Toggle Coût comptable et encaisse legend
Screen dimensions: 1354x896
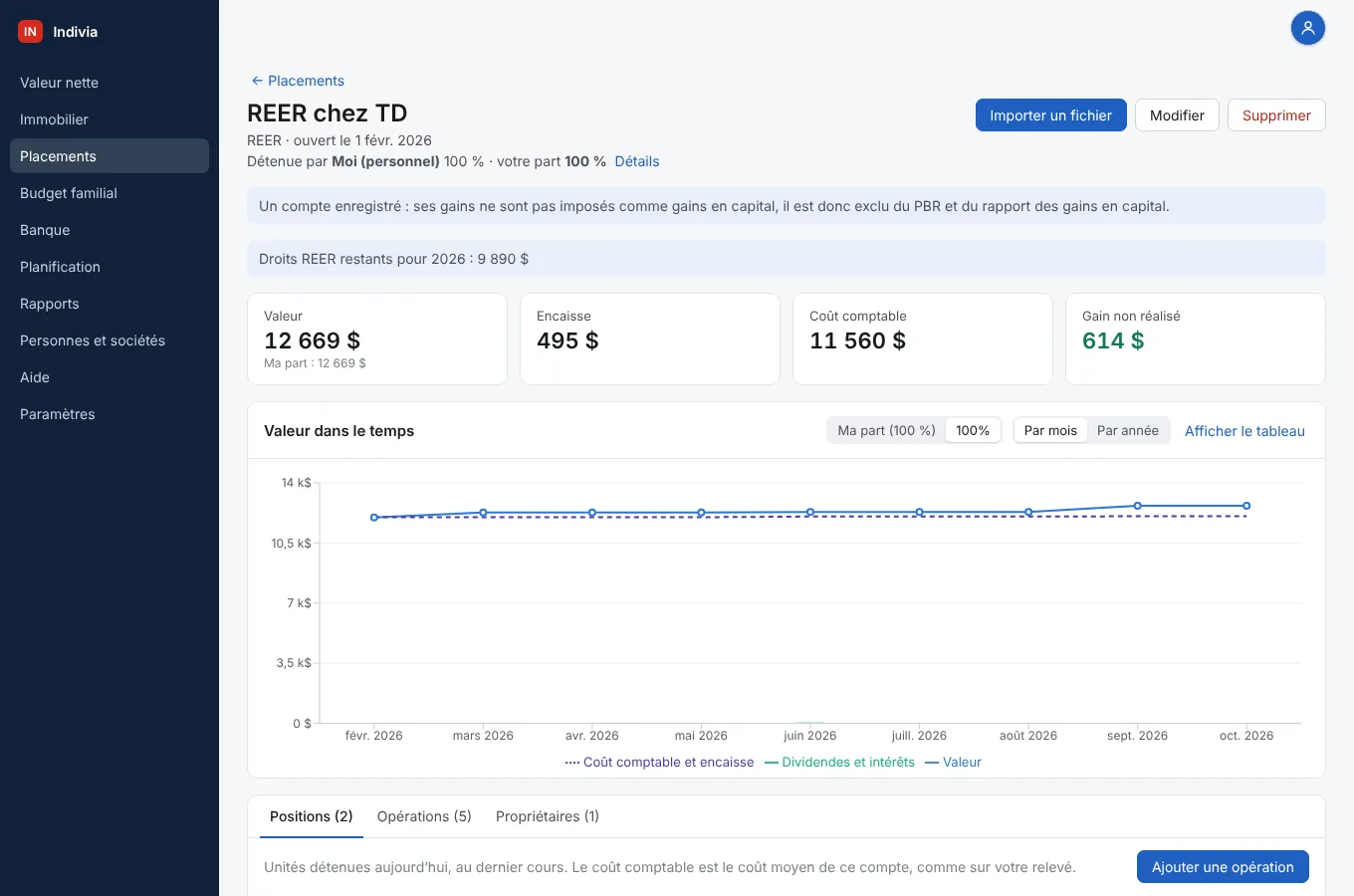659,763
